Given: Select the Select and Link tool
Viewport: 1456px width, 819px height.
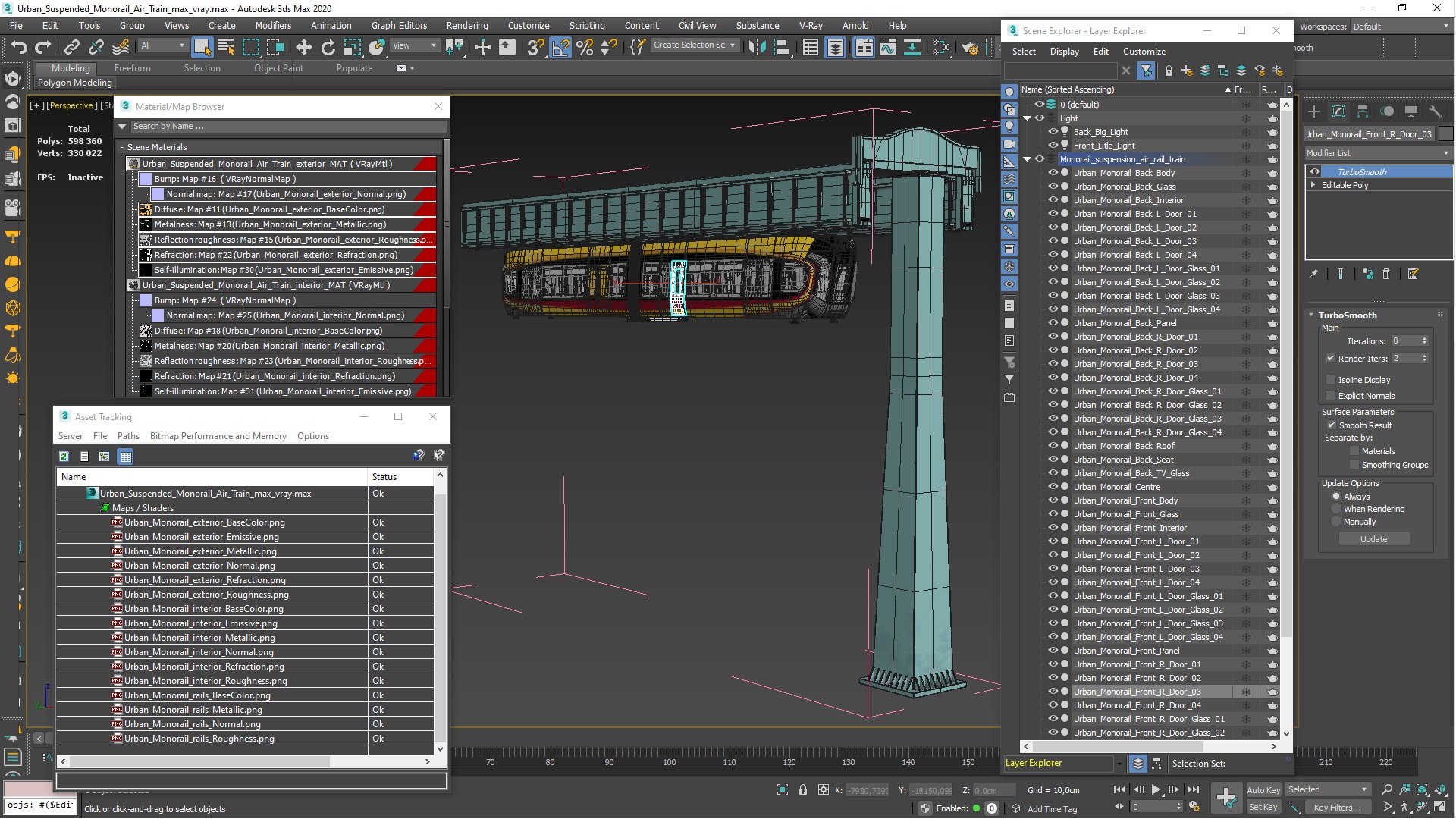Looking at the screenshot, I should pyautogui.click(x=72, y=47).
